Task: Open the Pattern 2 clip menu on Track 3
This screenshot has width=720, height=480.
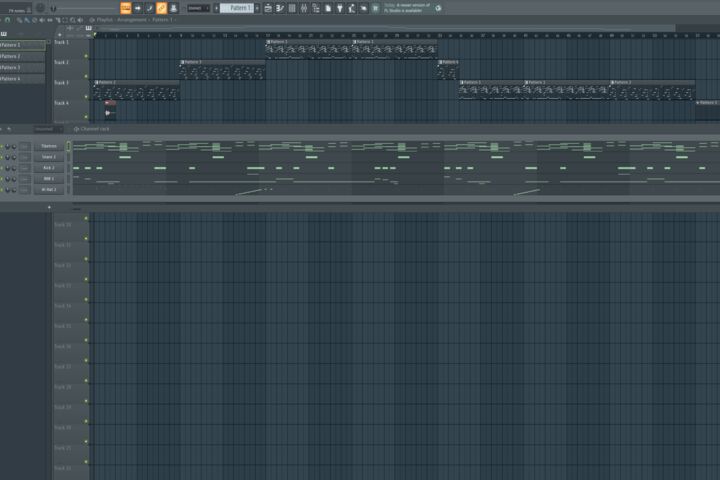Action: coord(96,83)
